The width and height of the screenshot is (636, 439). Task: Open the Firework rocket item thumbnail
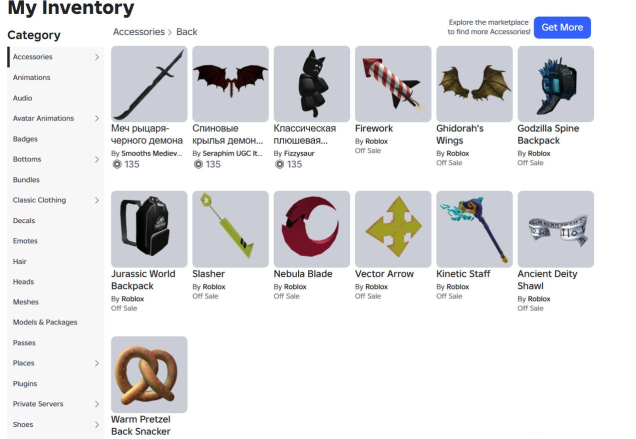point(393,84)
